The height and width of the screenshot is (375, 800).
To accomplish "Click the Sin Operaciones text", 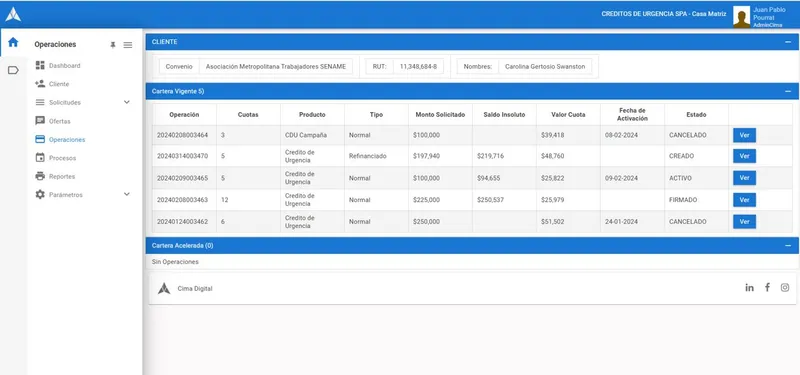I will (x=175, y=262).
